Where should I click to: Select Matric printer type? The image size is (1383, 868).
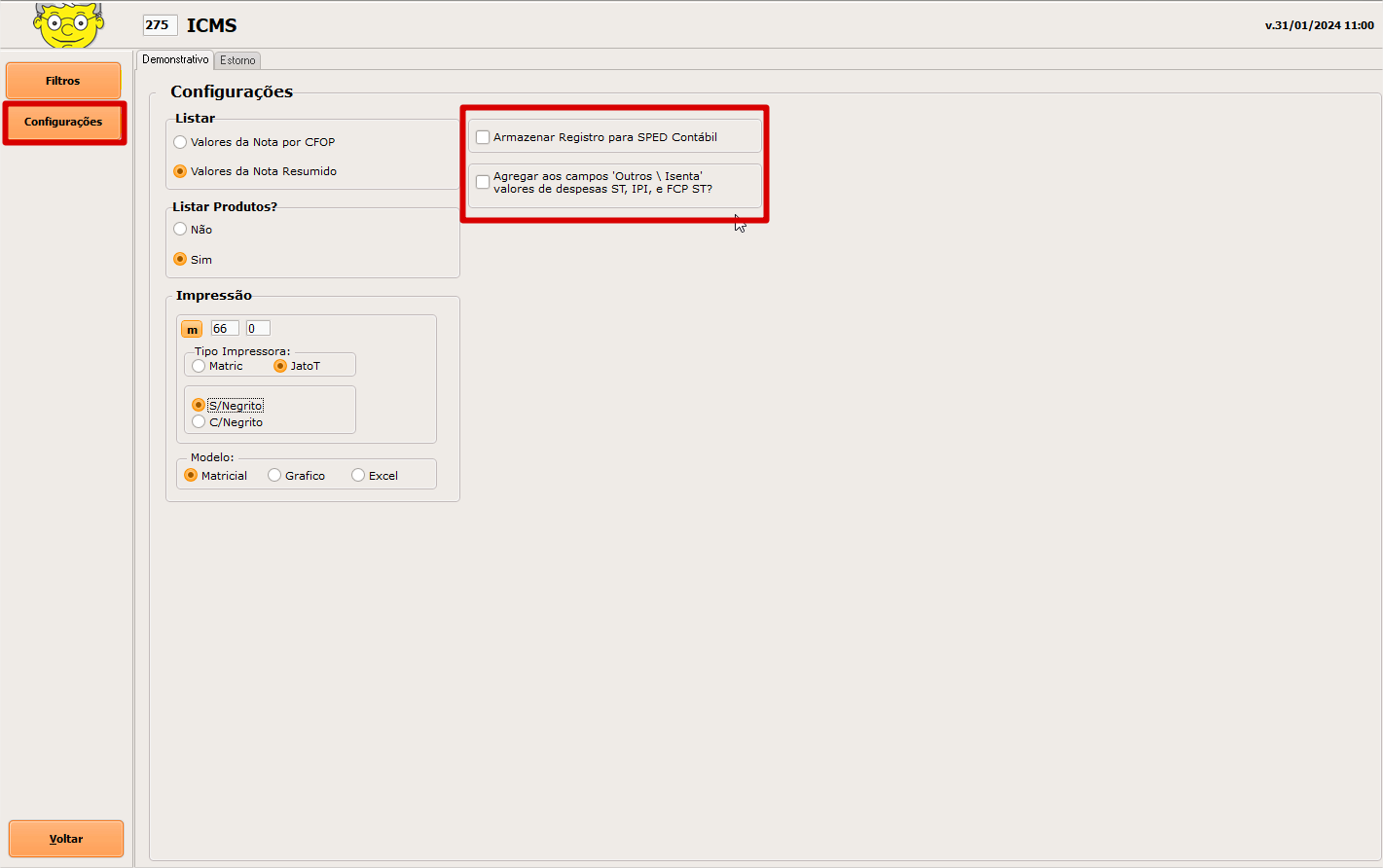pyautogui.click(x=199, y=366)
